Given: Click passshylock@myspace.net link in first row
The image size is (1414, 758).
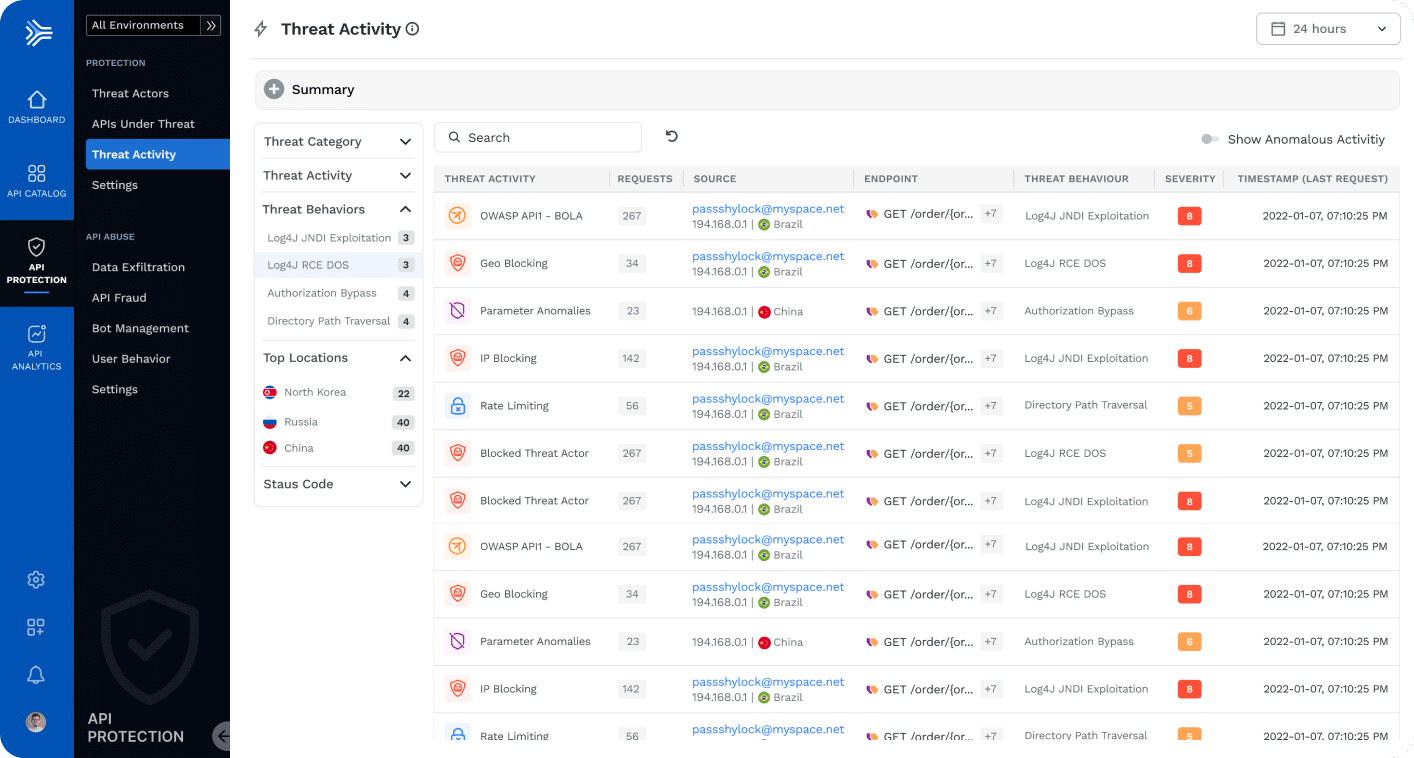Looking at the screenshot, I should point(767,209).
